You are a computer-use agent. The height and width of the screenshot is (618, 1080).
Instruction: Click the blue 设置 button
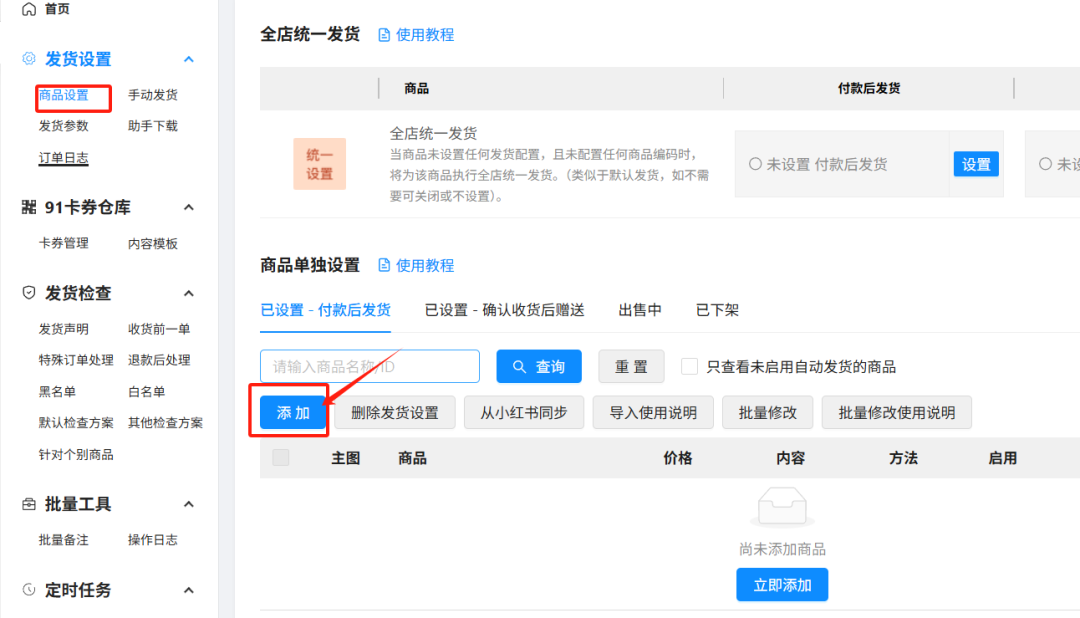pyautogui.click(x=976, y=164)
